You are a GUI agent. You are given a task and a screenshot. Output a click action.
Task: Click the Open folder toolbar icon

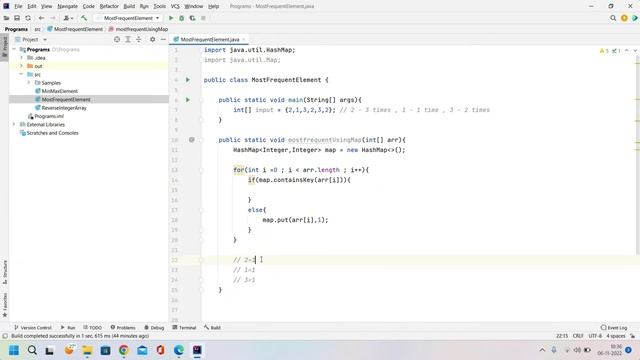tap(7, 18)
